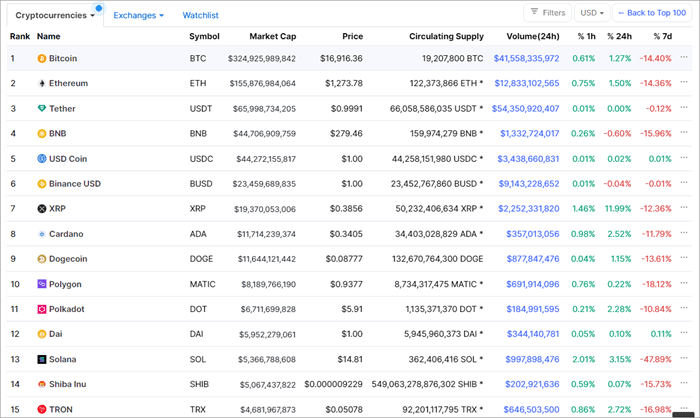Image resolution: width=700 pixels, height=418 pixels.
Task: Open the USD currency selector
Action: pos(593,13)
